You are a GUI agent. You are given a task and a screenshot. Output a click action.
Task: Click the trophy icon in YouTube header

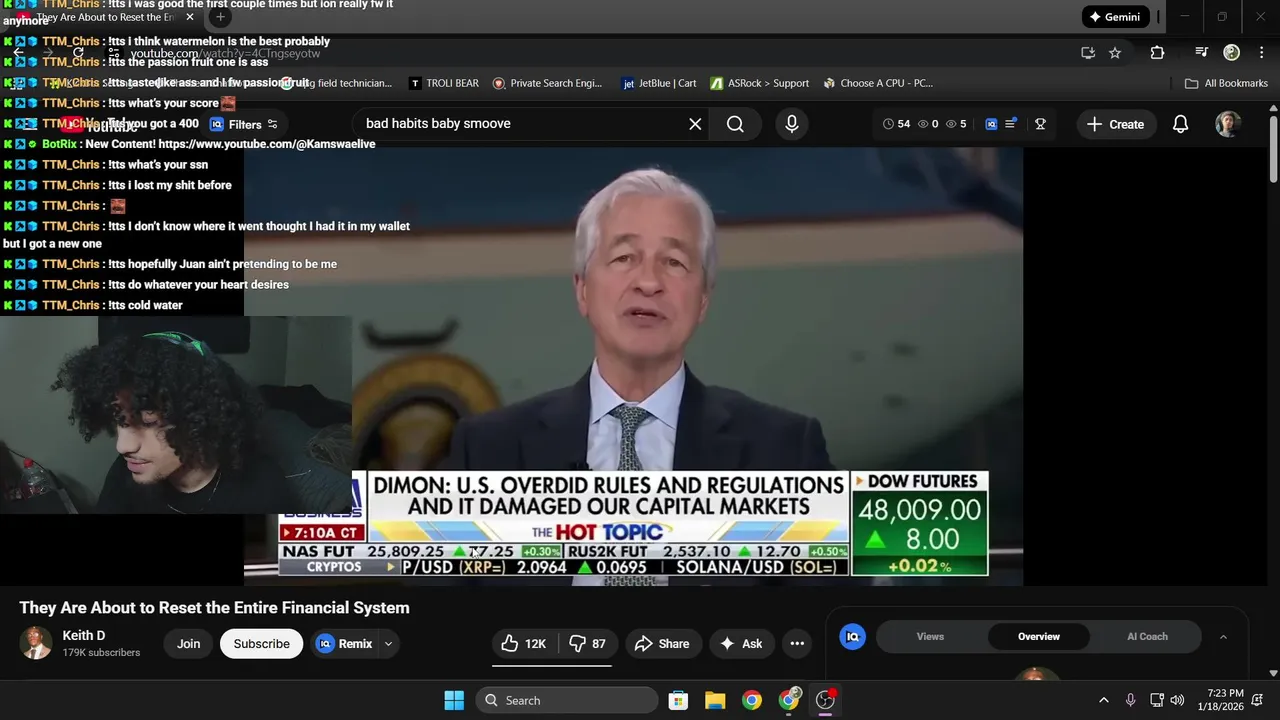(1040, 124)
